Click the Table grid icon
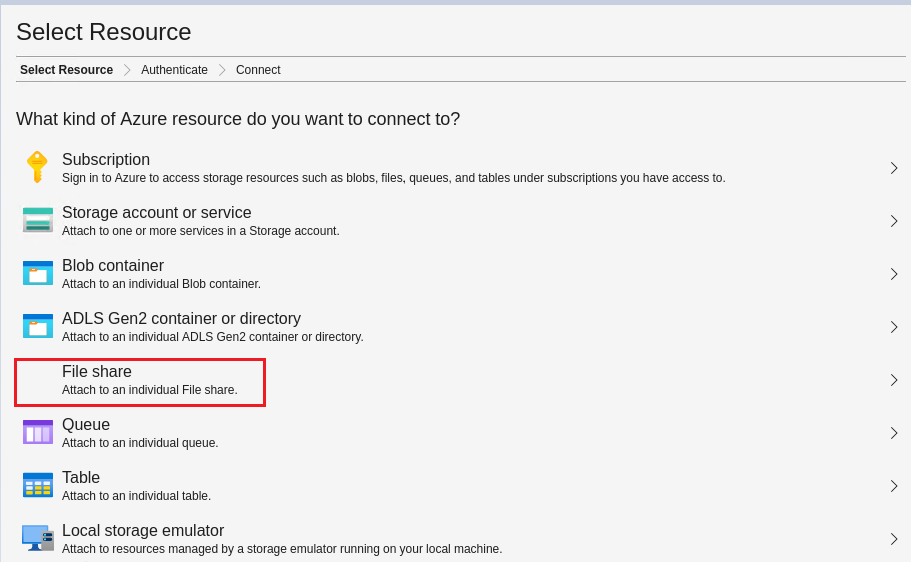Image resolution: width=912 pixels, height=562 pixels. tap(38, 485)
